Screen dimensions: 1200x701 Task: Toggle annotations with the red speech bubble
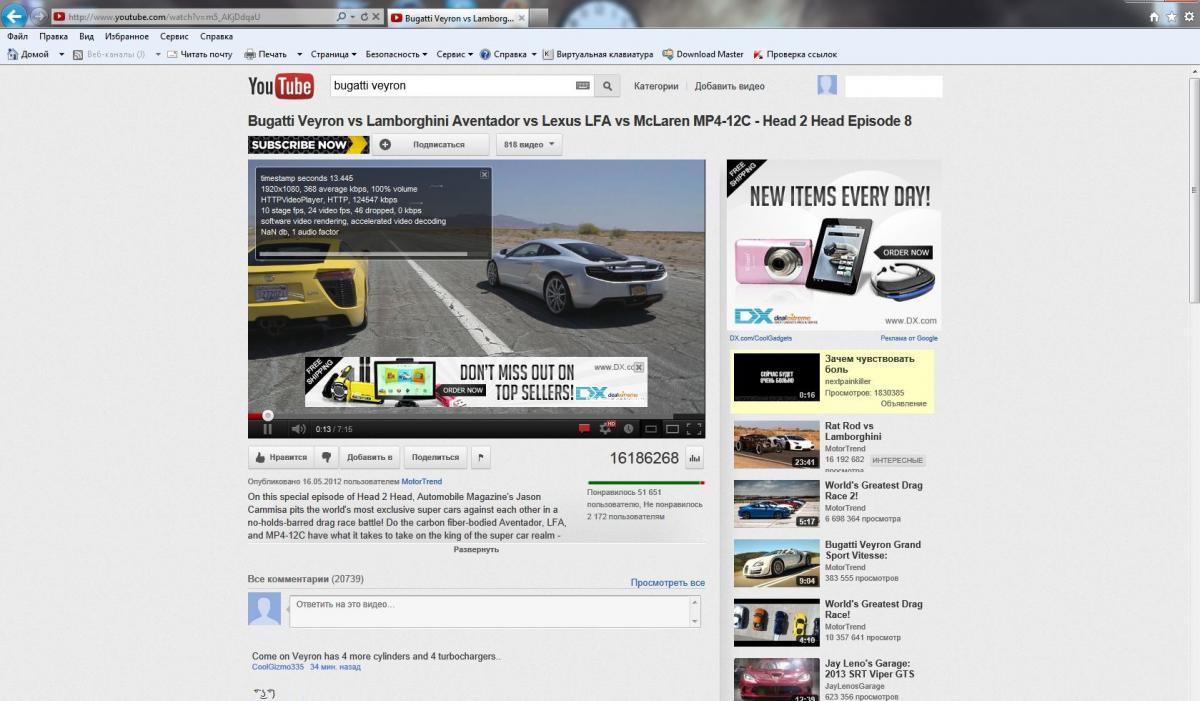click(x=584, y=429)
